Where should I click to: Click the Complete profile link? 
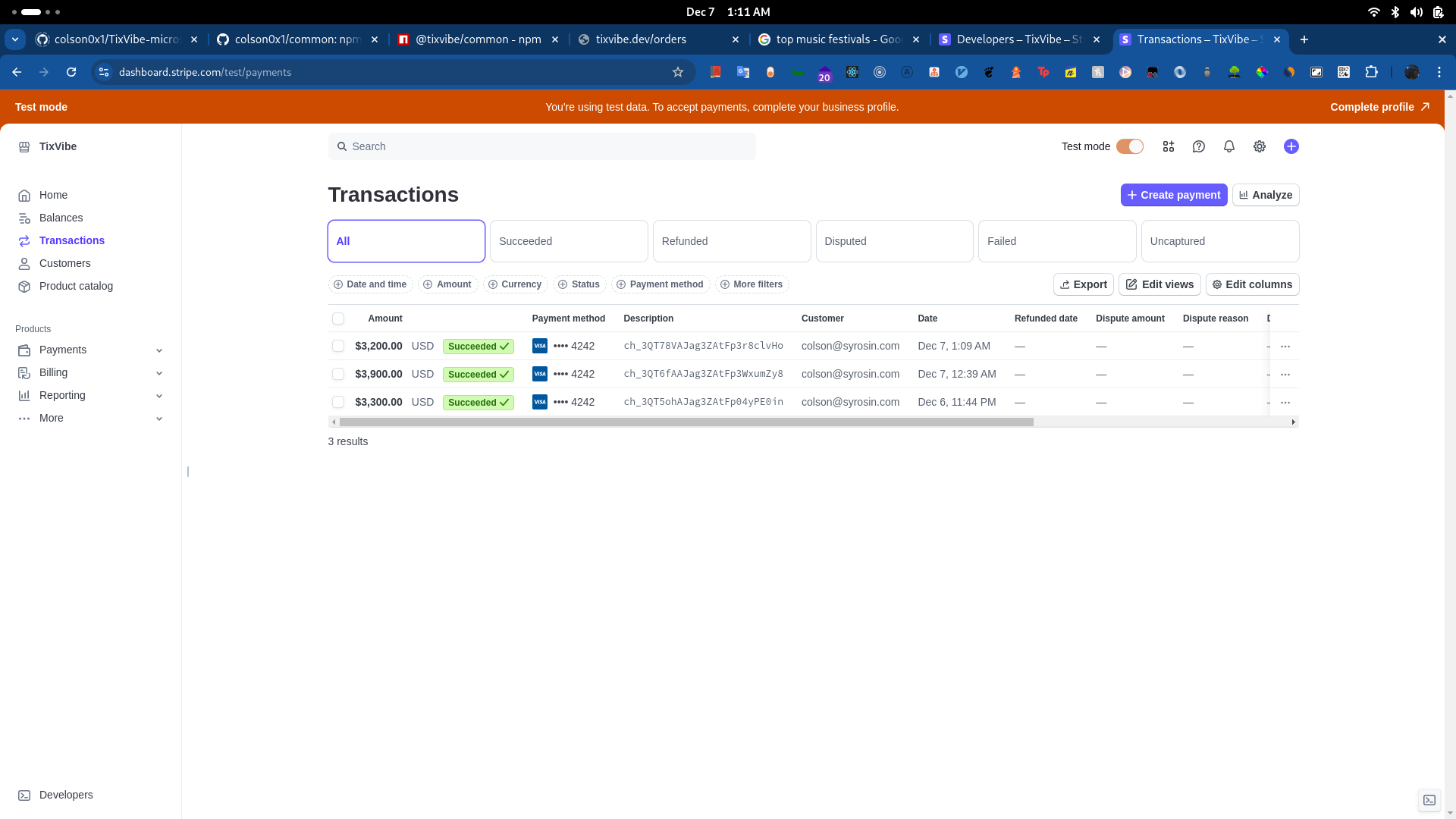coord(1380,107)
